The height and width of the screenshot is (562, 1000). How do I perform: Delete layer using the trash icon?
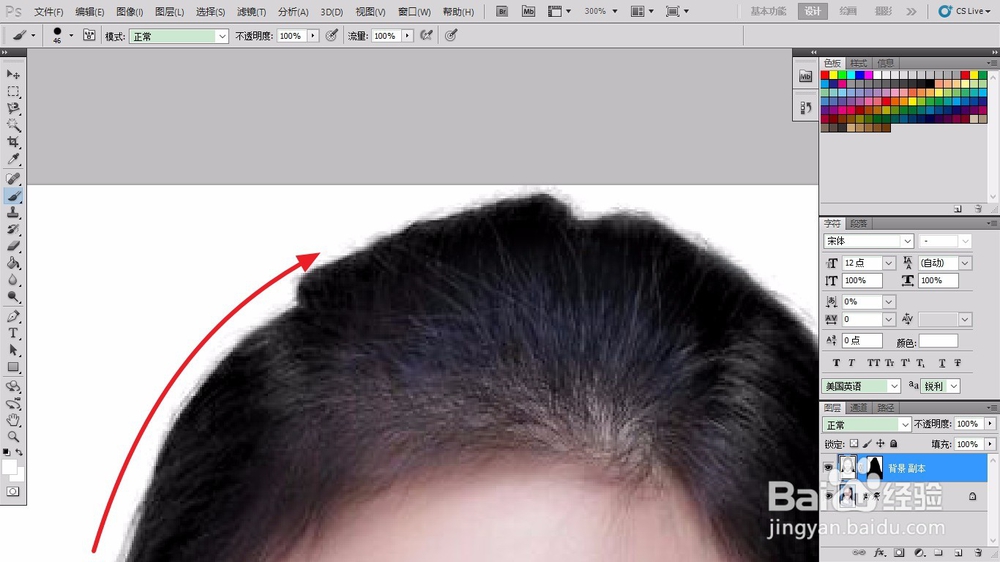click(978, 552)
